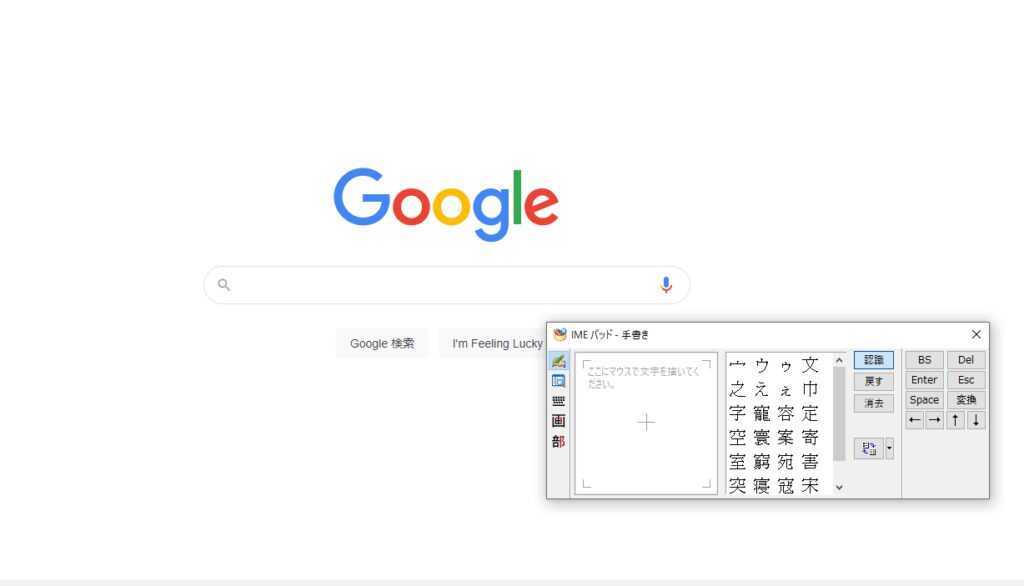Select the radical 部 lookup icon
The height and width of the screenshot is (586, 1024).
[x=558, y=442]
